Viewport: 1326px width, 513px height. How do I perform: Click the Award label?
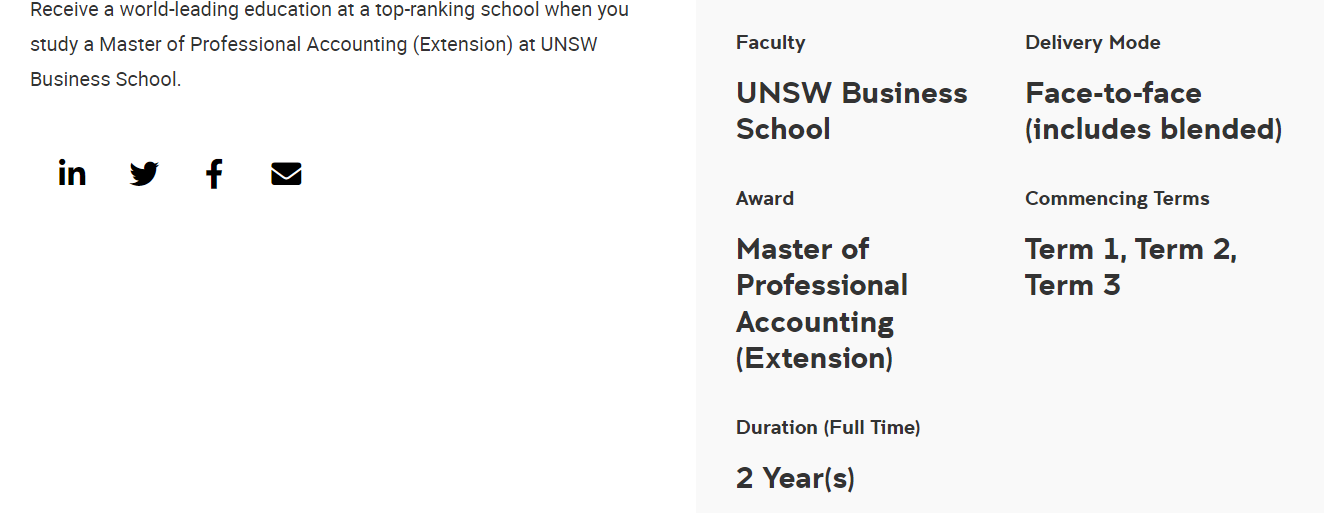pos(765,198)
